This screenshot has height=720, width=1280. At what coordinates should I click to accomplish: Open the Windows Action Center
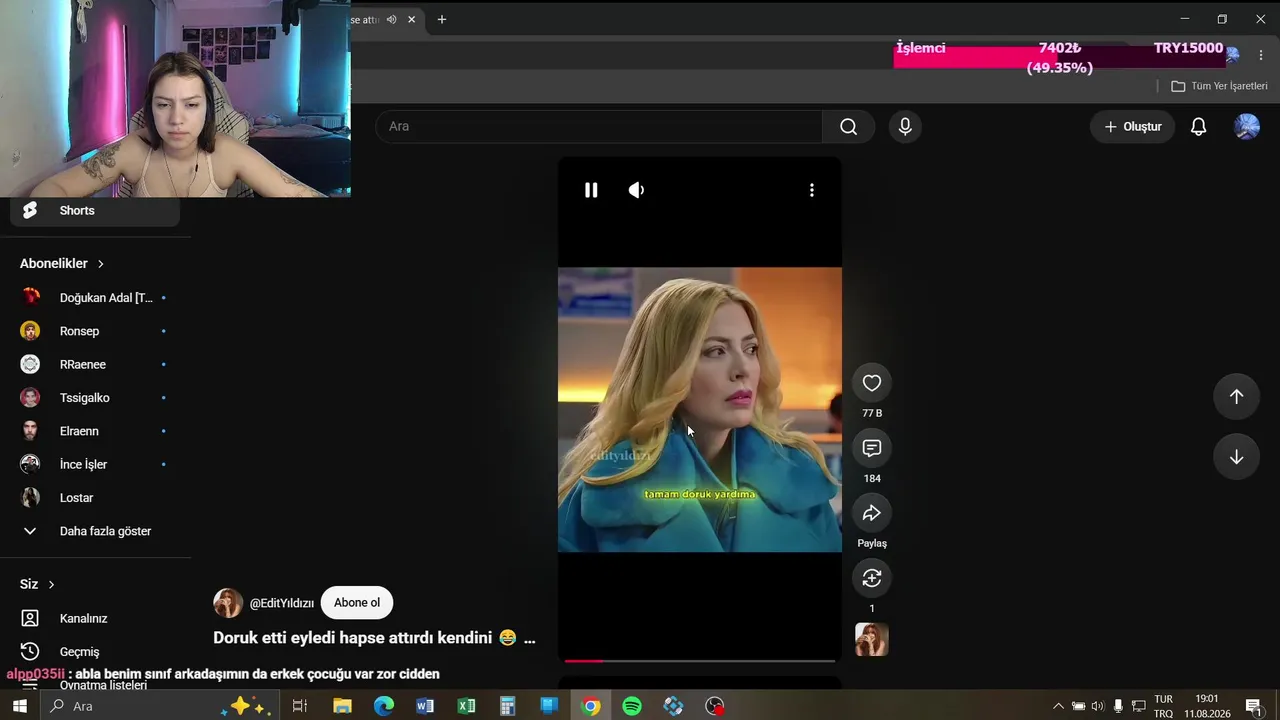pyautogui.click(x=1253, y=706)
